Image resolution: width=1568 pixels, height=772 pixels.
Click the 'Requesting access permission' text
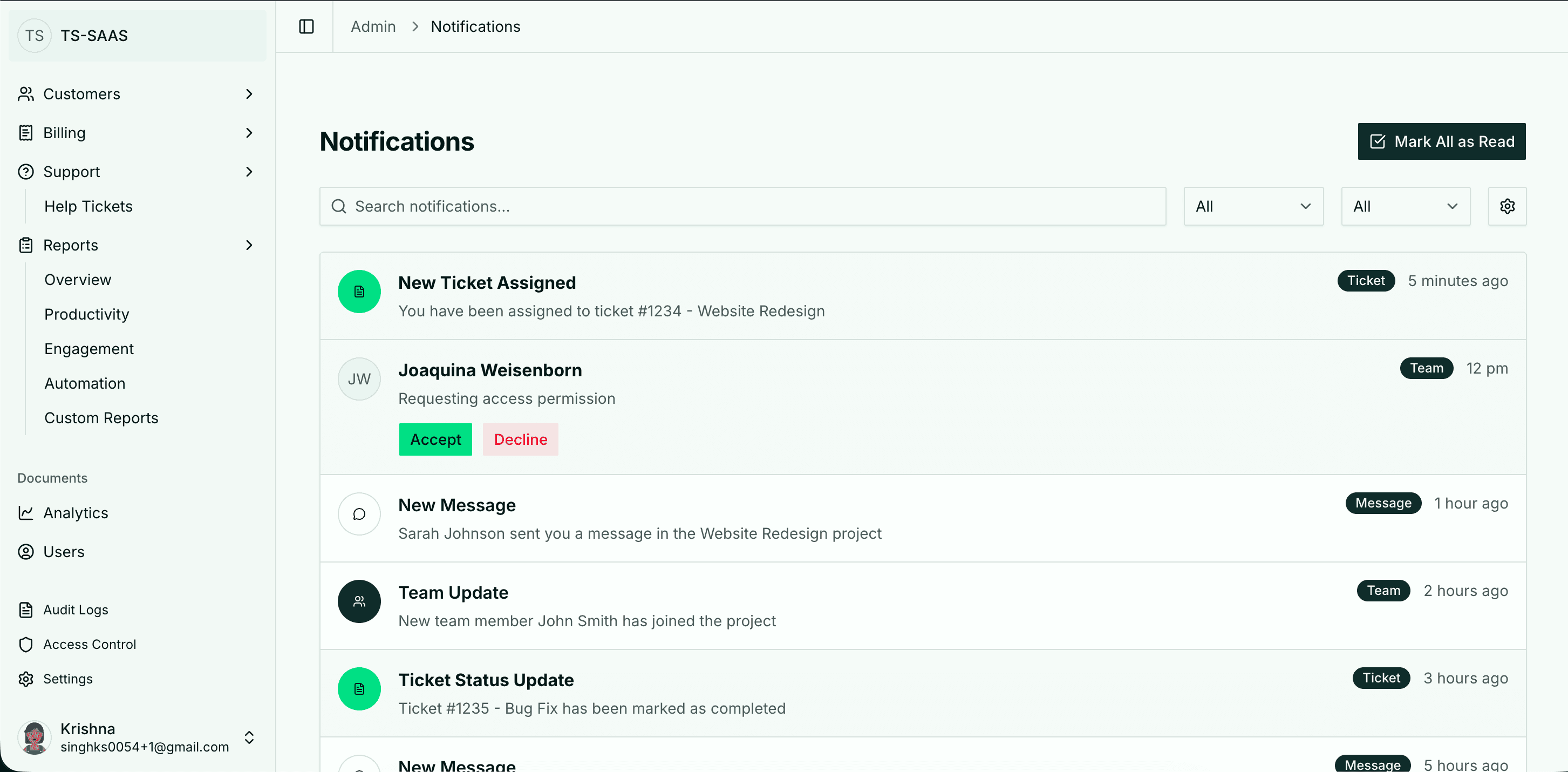507,399
